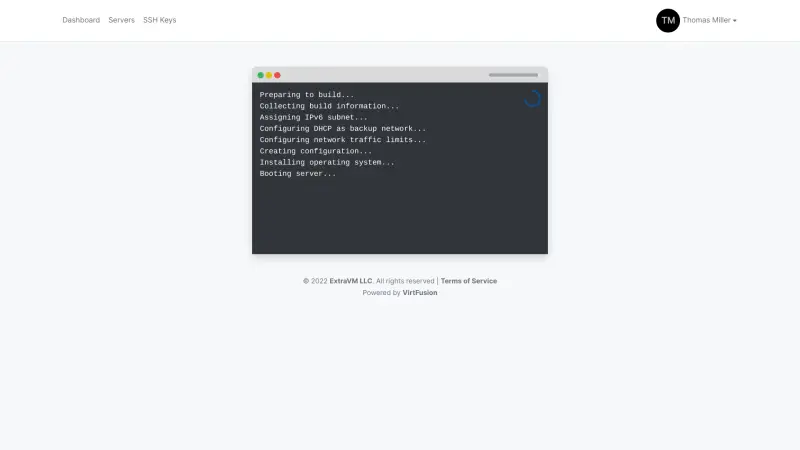Click the TM avatar circle

coord(668,20)
